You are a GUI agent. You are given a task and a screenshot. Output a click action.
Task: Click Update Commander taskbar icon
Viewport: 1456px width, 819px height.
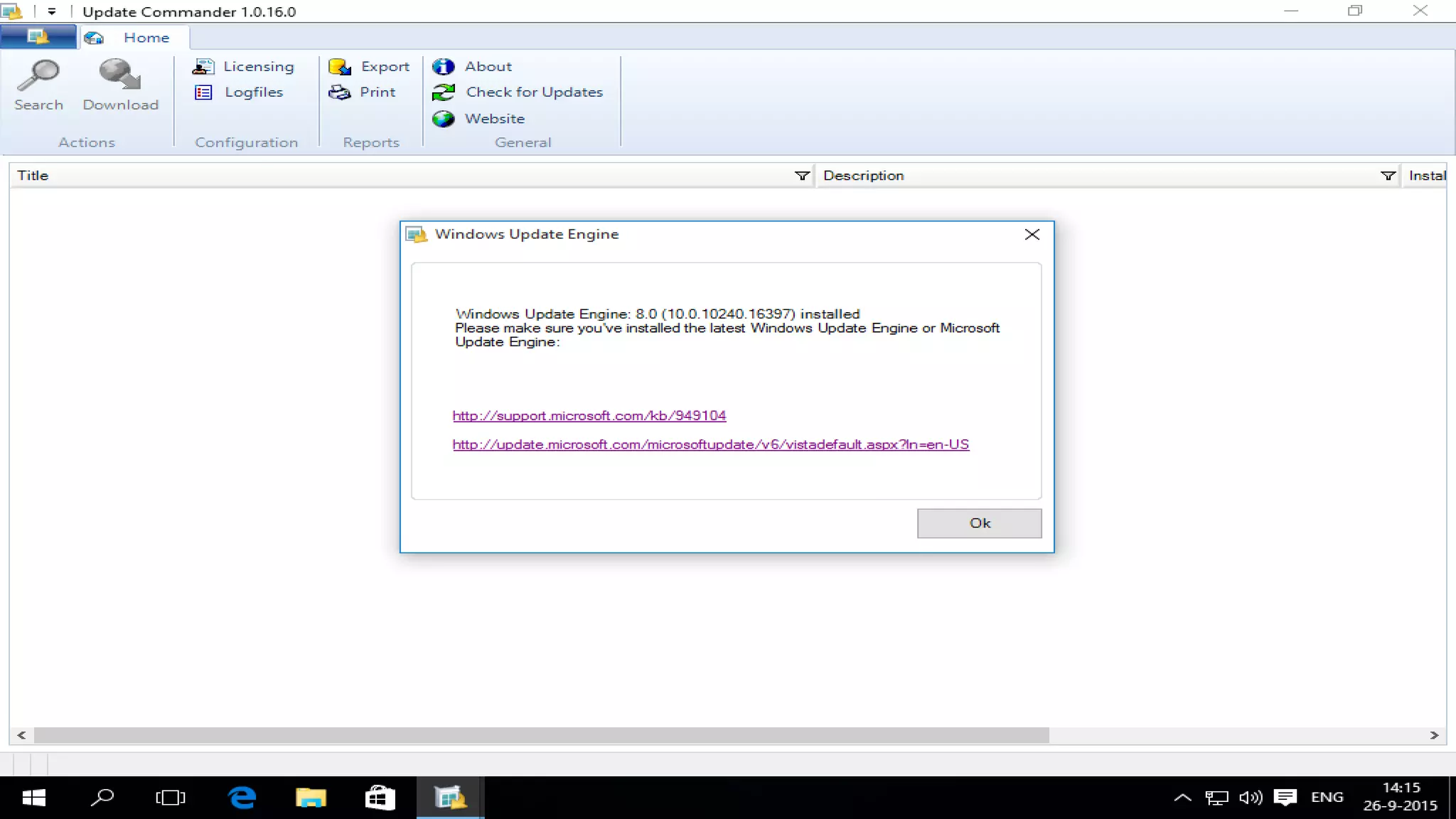tap(450, 798)
